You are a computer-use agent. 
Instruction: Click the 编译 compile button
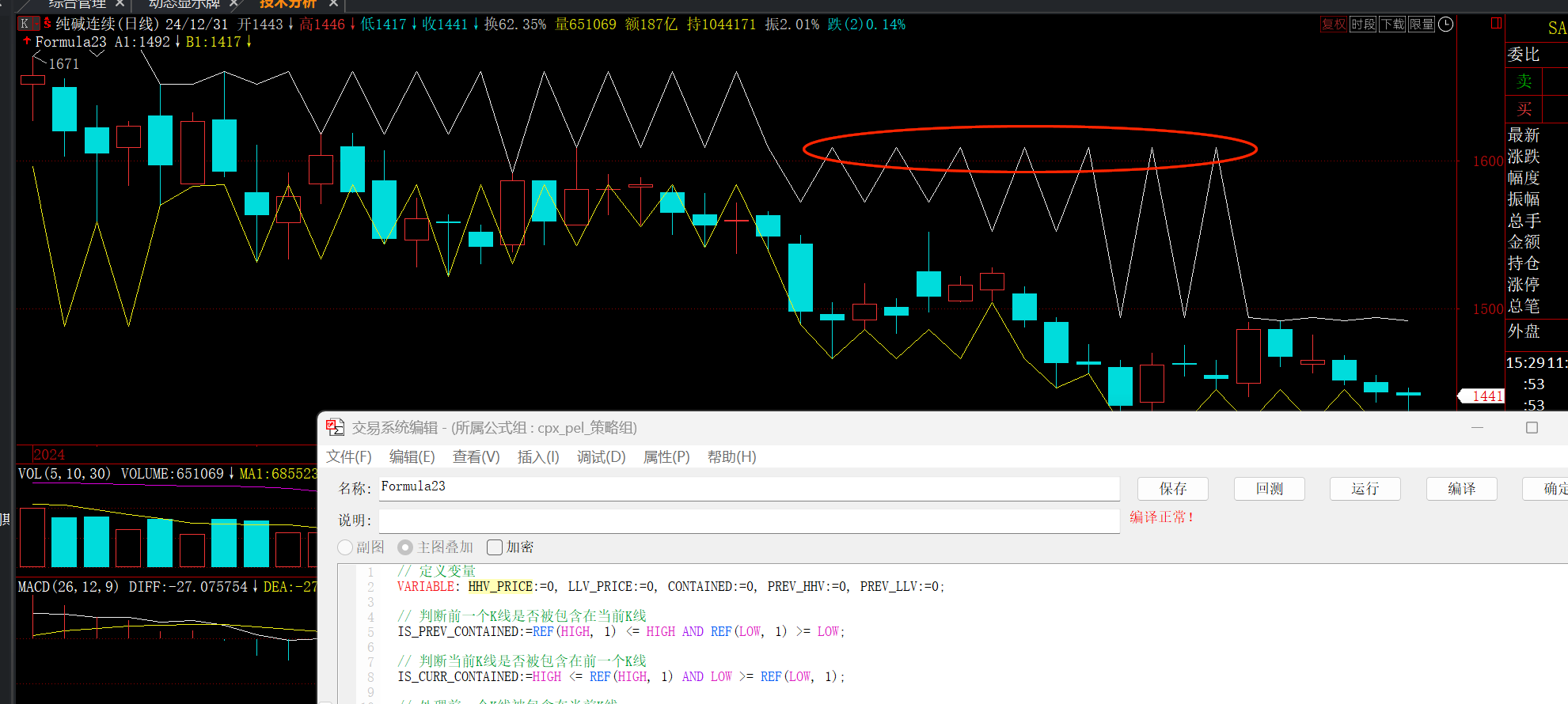point(1462,489)
